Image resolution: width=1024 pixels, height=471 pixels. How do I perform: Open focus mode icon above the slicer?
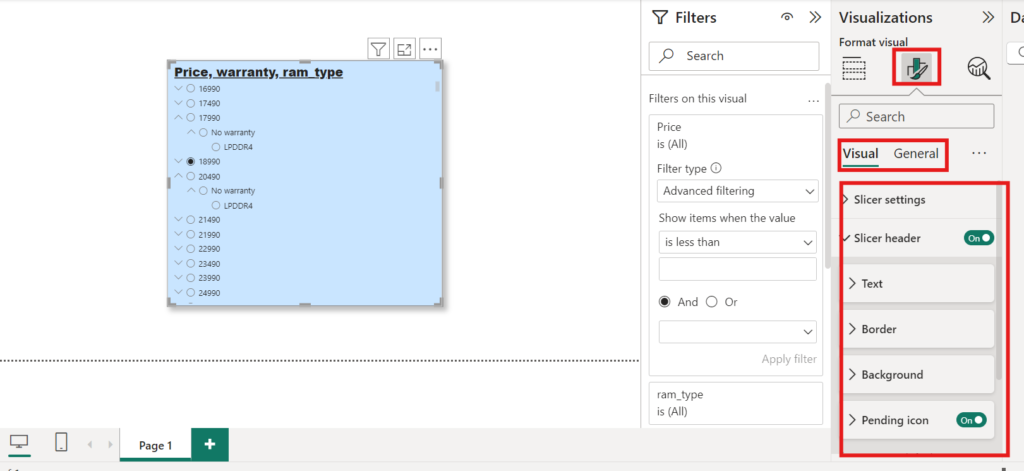pos(404,48)
